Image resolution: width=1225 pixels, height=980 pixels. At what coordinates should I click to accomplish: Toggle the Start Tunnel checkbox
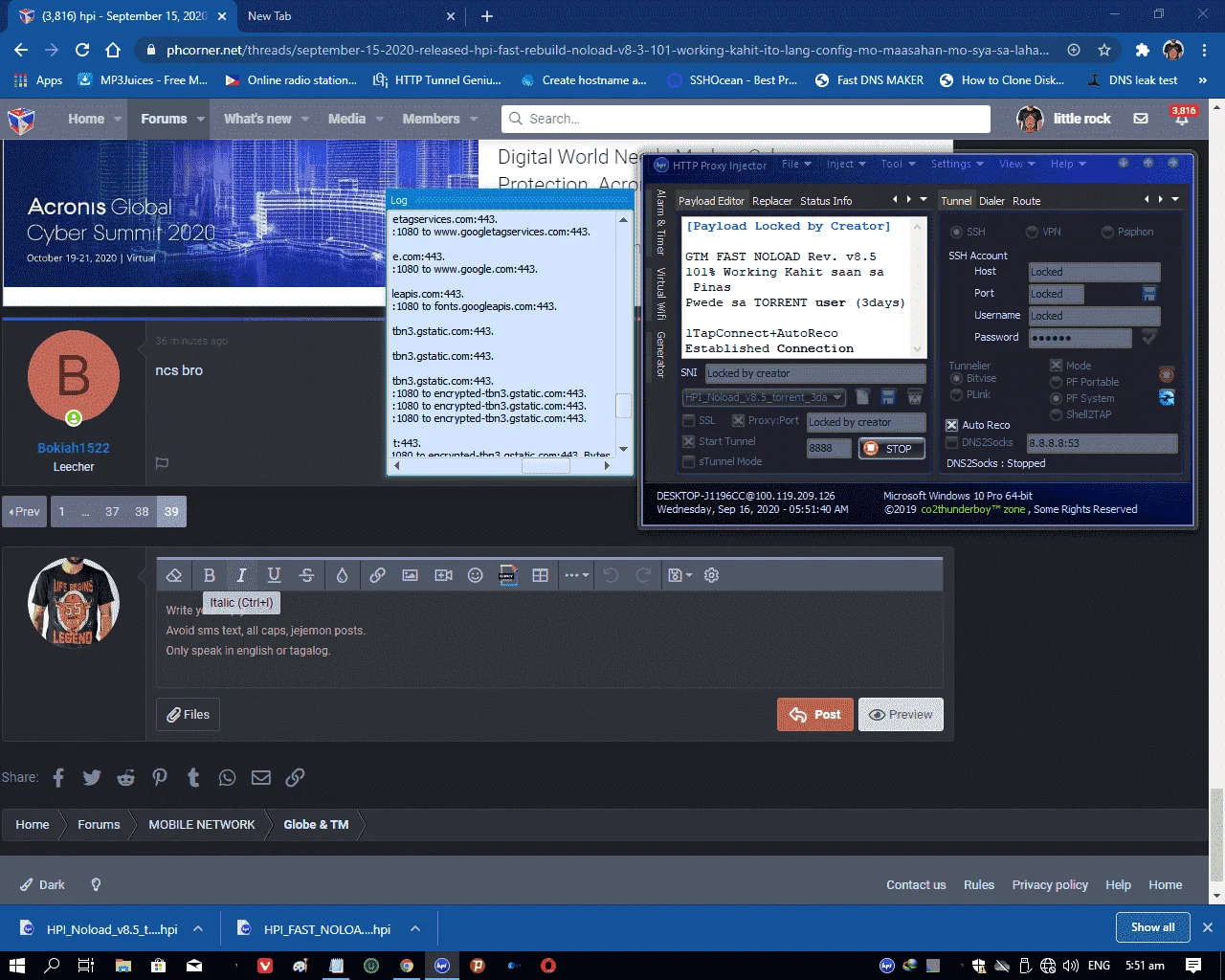click(688, 441)
